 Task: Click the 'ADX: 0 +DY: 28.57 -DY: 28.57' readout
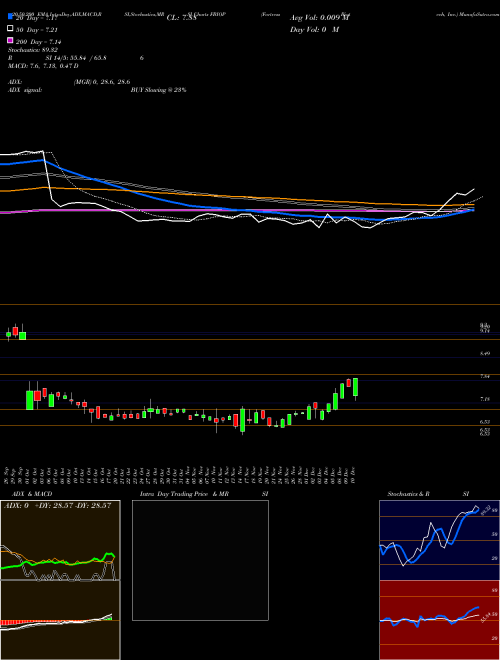click(57, 505)
